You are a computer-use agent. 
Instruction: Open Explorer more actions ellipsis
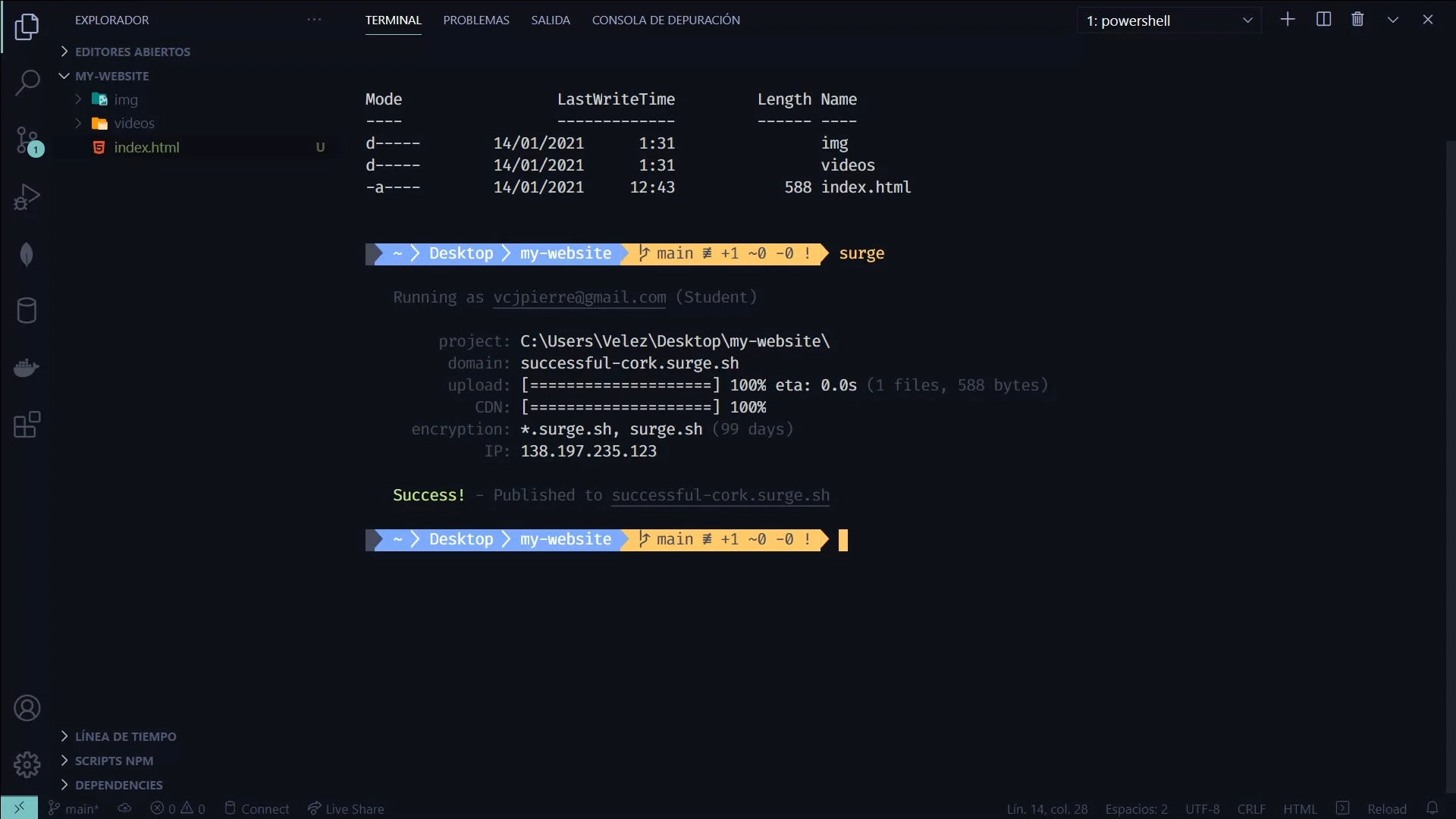coord(314,20)
